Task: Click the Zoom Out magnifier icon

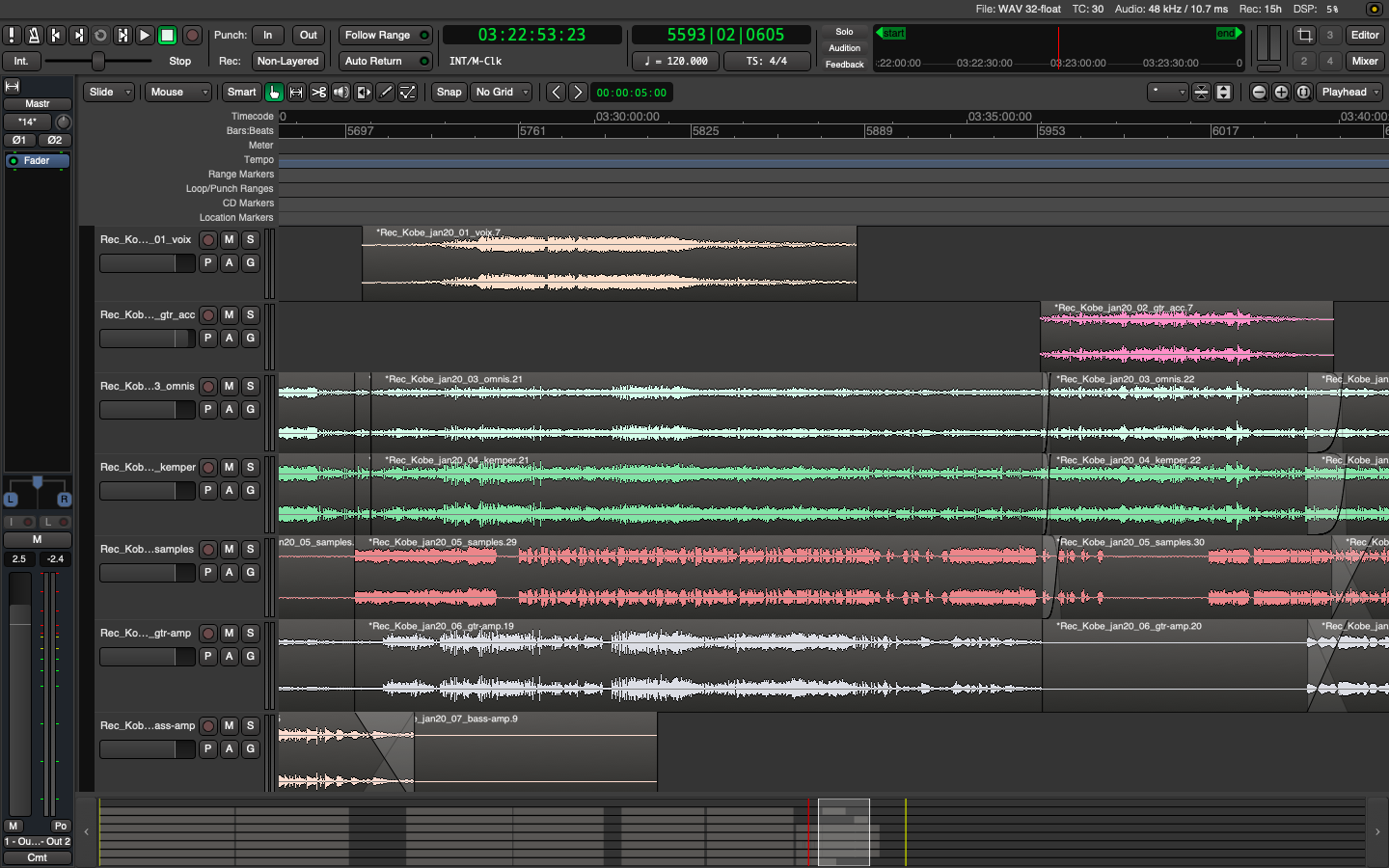Action: [1259, 93]
